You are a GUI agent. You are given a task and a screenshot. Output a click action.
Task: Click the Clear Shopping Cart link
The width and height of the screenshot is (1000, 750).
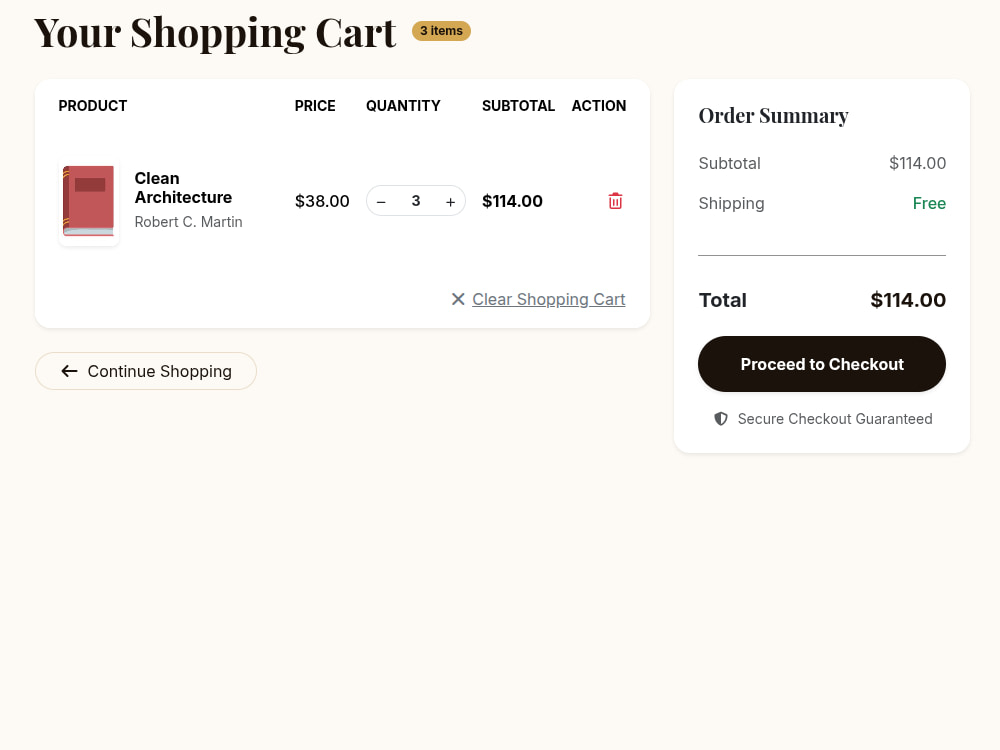[x=548, y=299]
